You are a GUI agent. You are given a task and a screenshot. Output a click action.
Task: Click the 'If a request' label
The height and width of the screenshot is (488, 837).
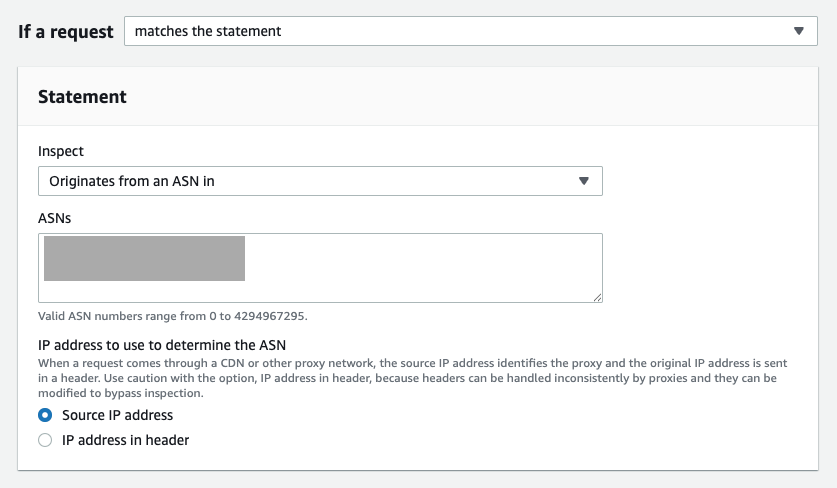pyautogui.click(x=66, y=32)
